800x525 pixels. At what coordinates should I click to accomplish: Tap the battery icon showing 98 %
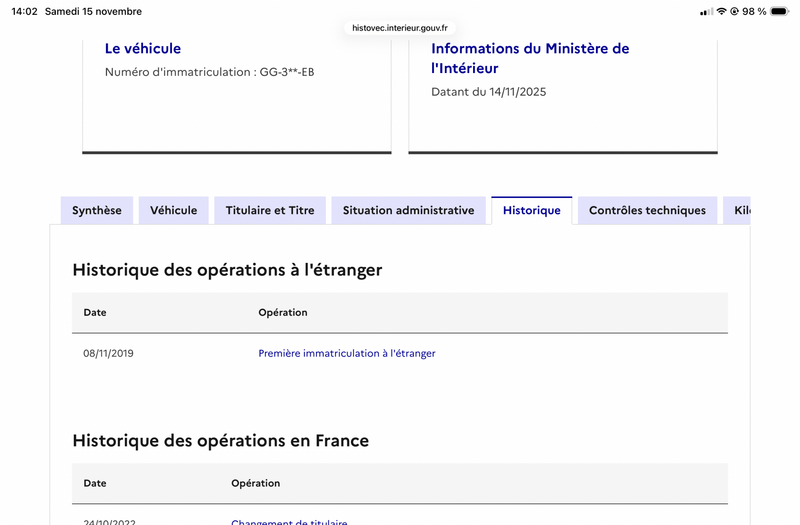pyautogui.click(x=781, y=11)
